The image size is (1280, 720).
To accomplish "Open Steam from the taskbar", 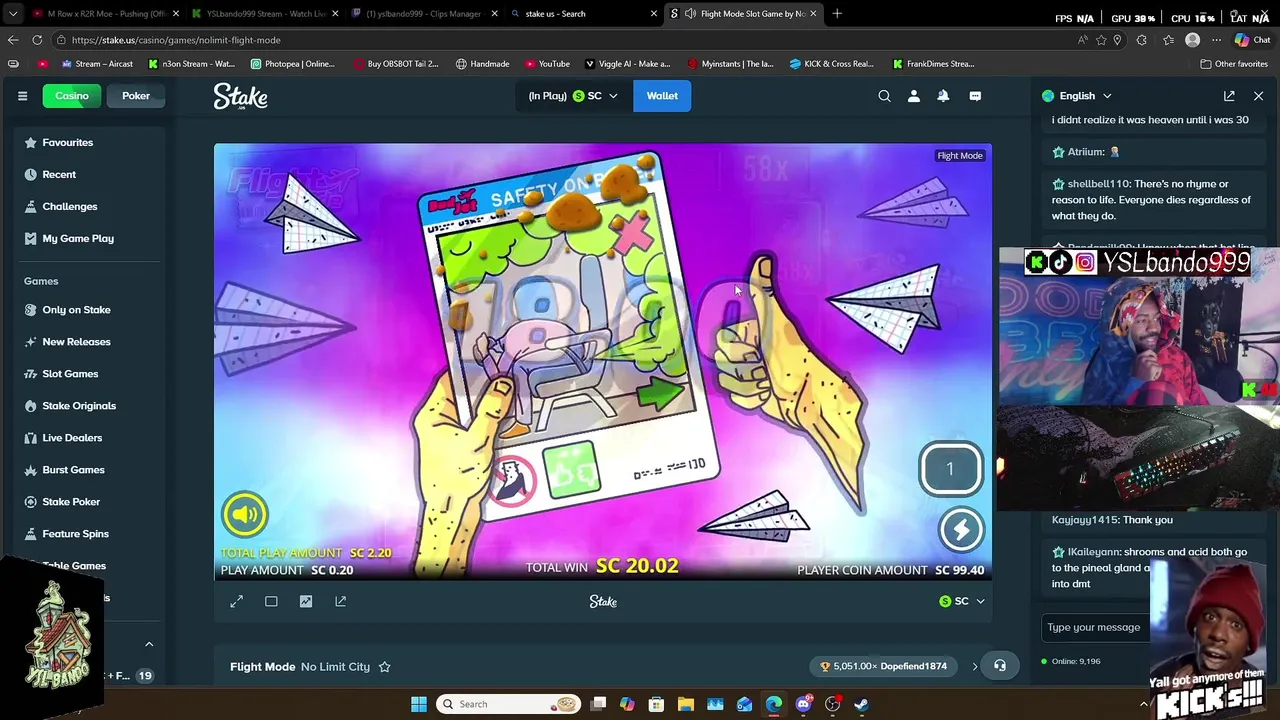I will pos(862,704).
